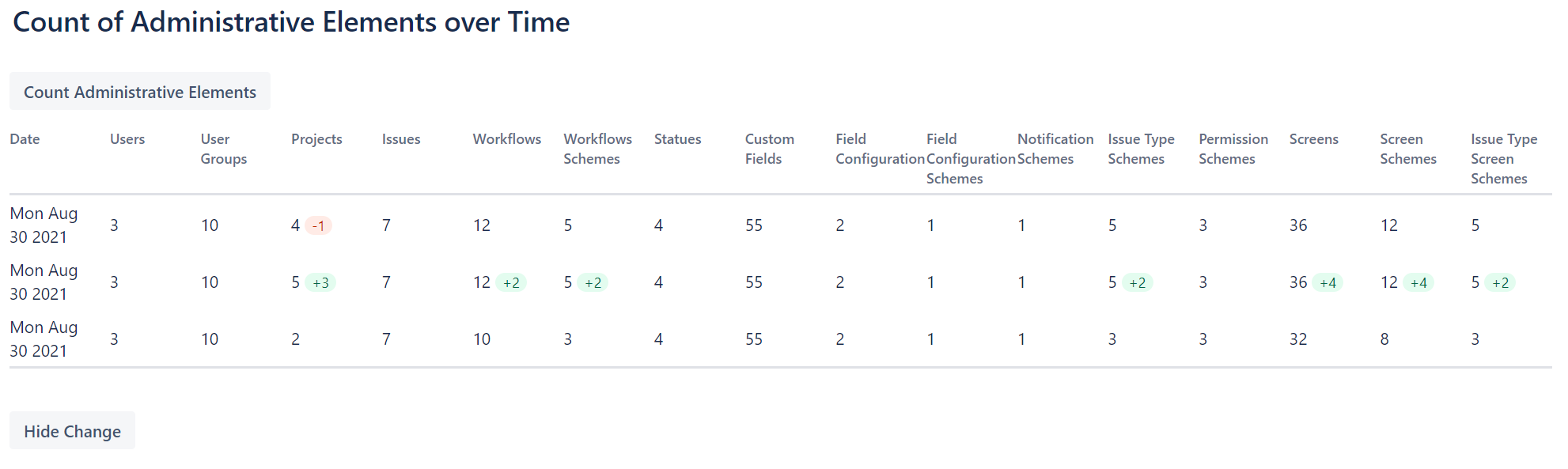Click the +2 Issue Type Schemes badge
This screenshot has height=469, width=1568.
pyautogui.click(x=1137, y=282)
